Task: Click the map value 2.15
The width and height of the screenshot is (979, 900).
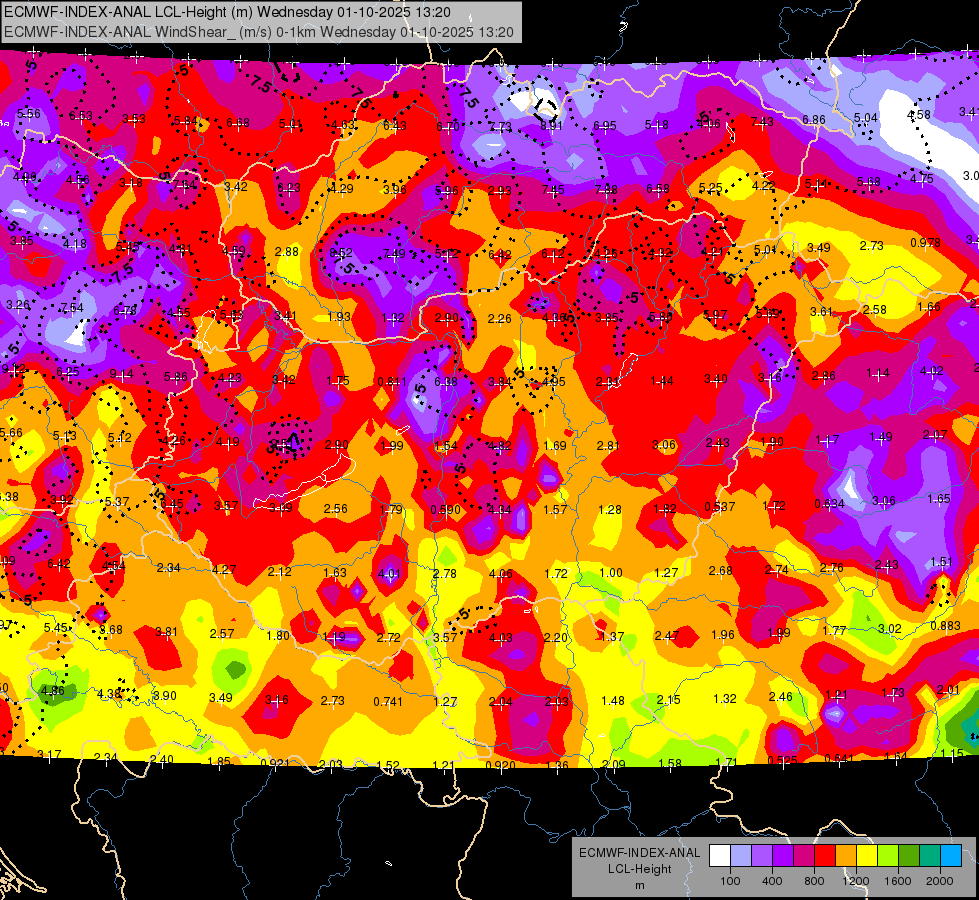Action: click(x=668, y=700)
